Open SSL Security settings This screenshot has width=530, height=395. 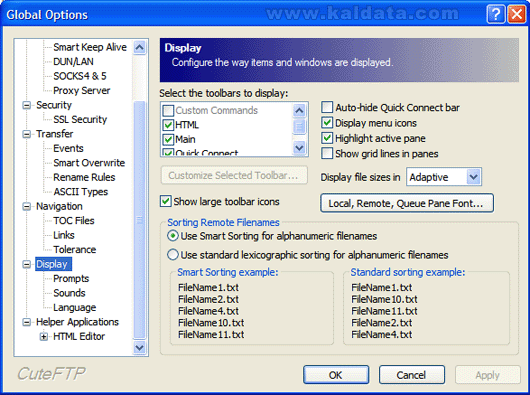pyautogui.click(x=80, y=119)
